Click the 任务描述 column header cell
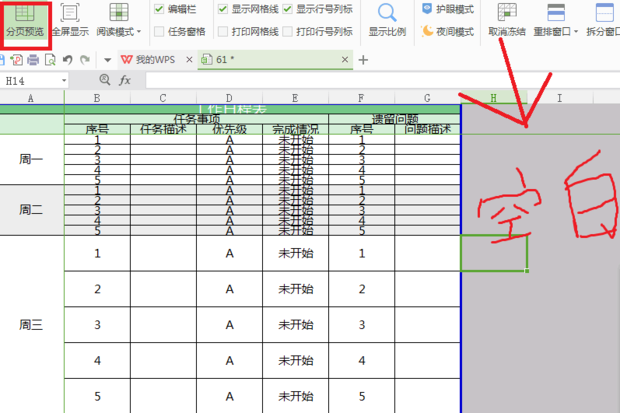The width and height of the screenshot is (620, 413). pyautogui.click(x=163, y=129)
